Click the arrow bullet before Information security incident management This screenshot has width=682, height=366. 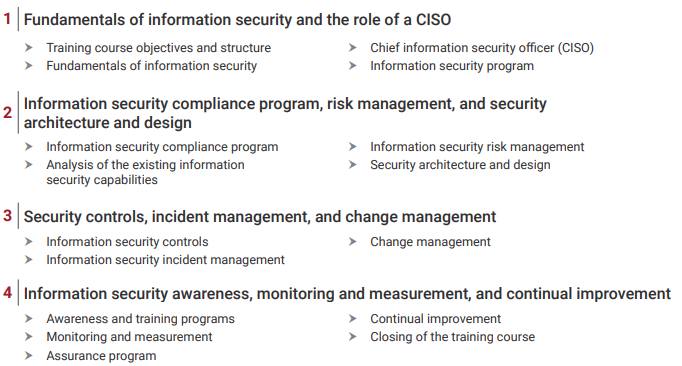29,260
